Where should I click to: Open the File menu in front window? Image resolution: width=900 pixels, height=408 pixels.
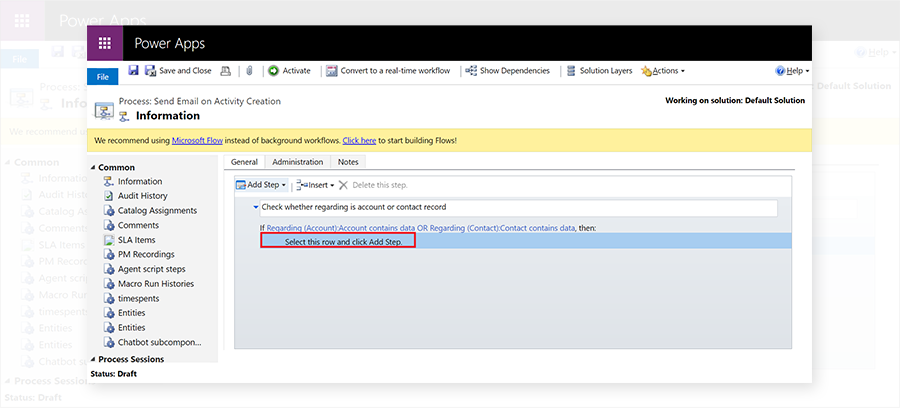[x=103, y=77]
